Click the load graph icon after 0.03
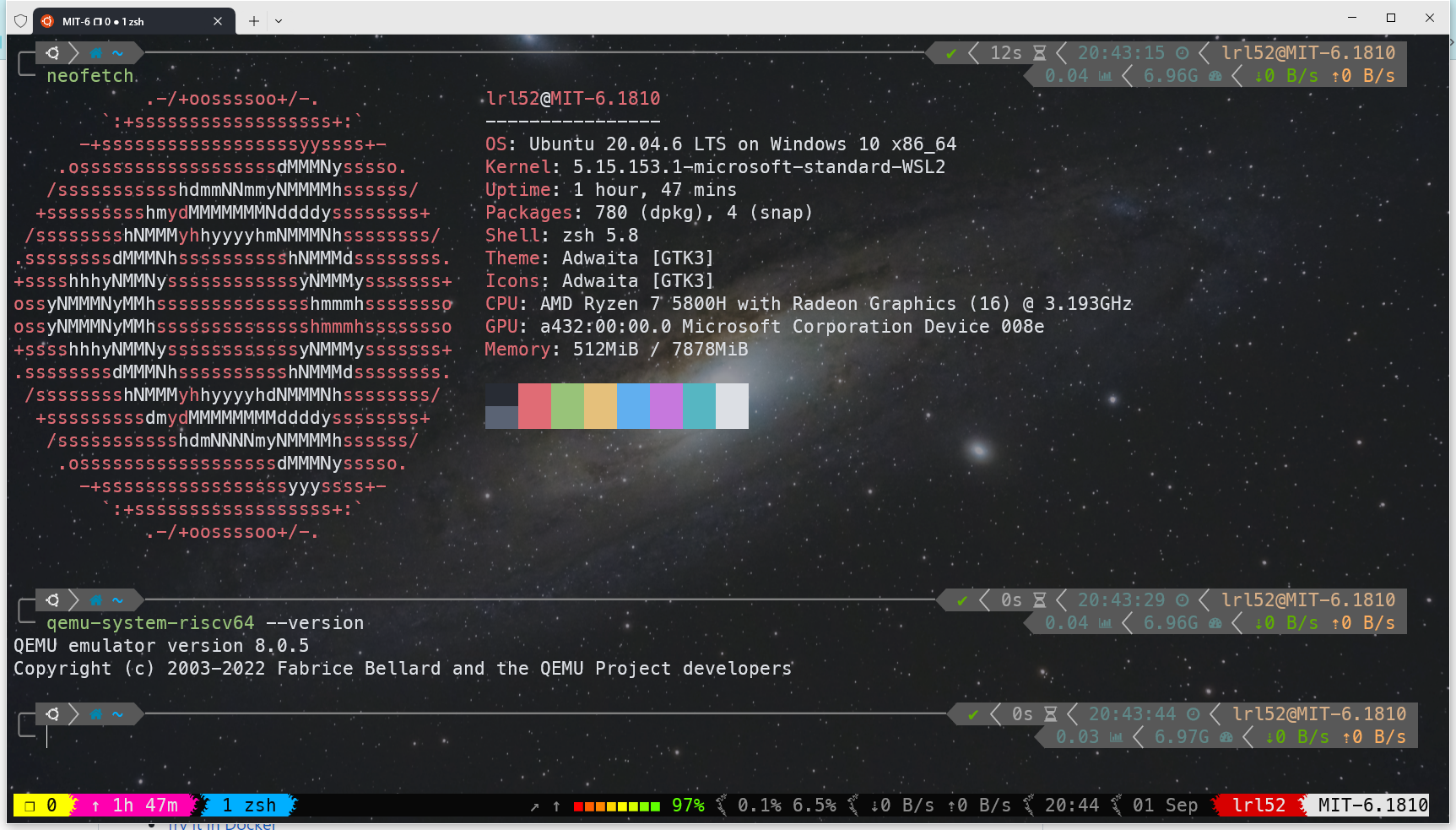This screenshot has height=830, width=1456. click(x=1116, y=737)
